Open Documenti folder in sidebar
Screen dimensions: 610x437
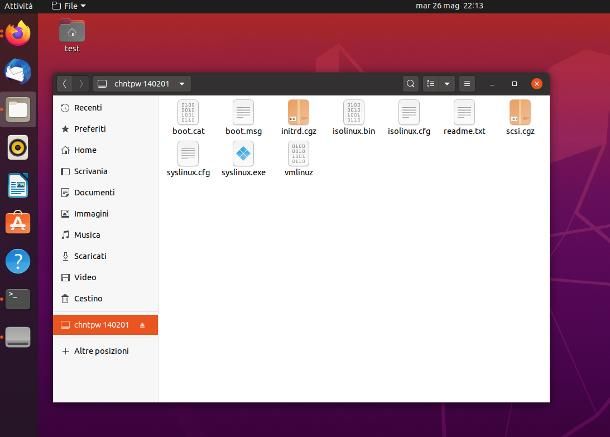pyautogui.click(x=106, y=193)
